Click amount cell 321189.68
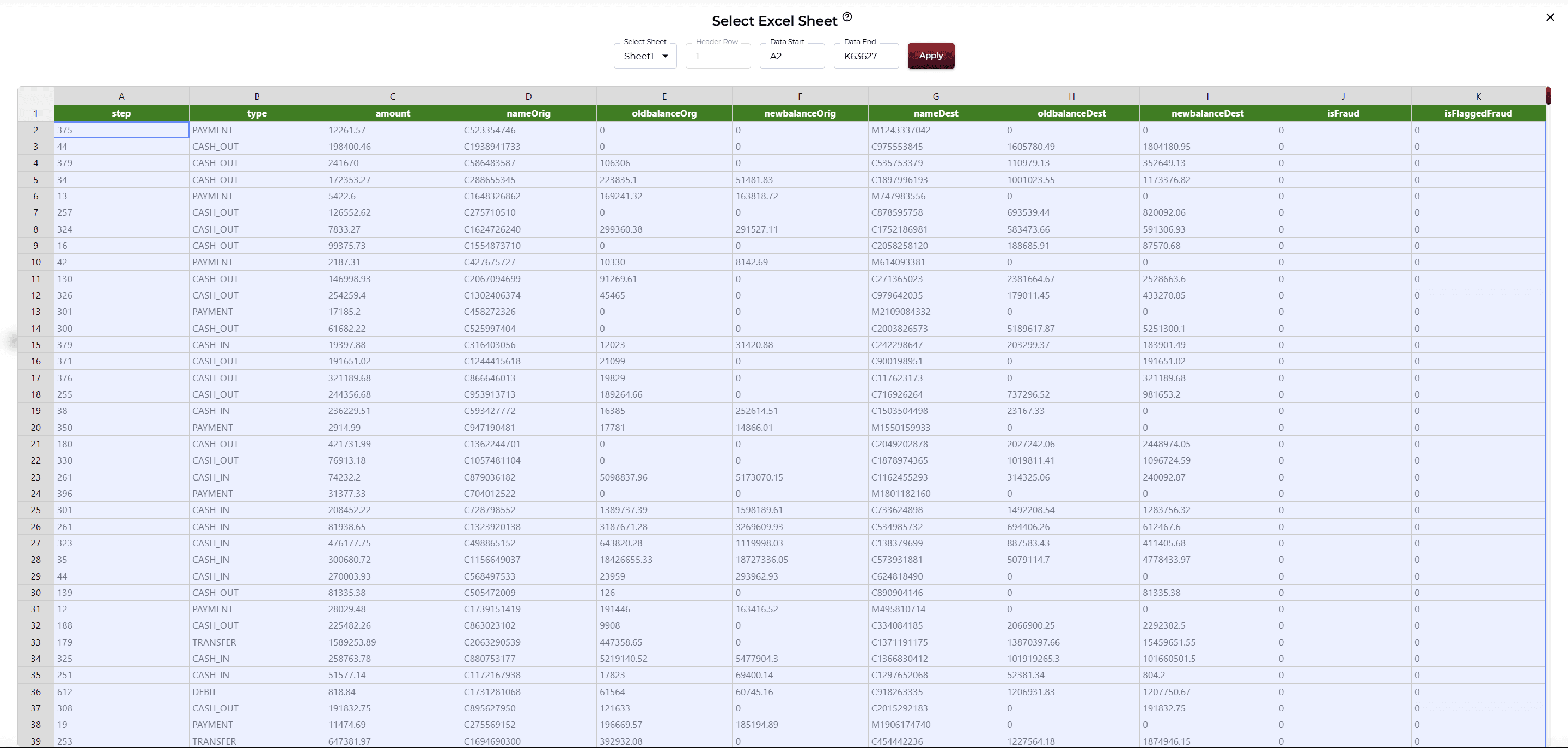This screenshot has width=1568, height=748. (393, 378)
